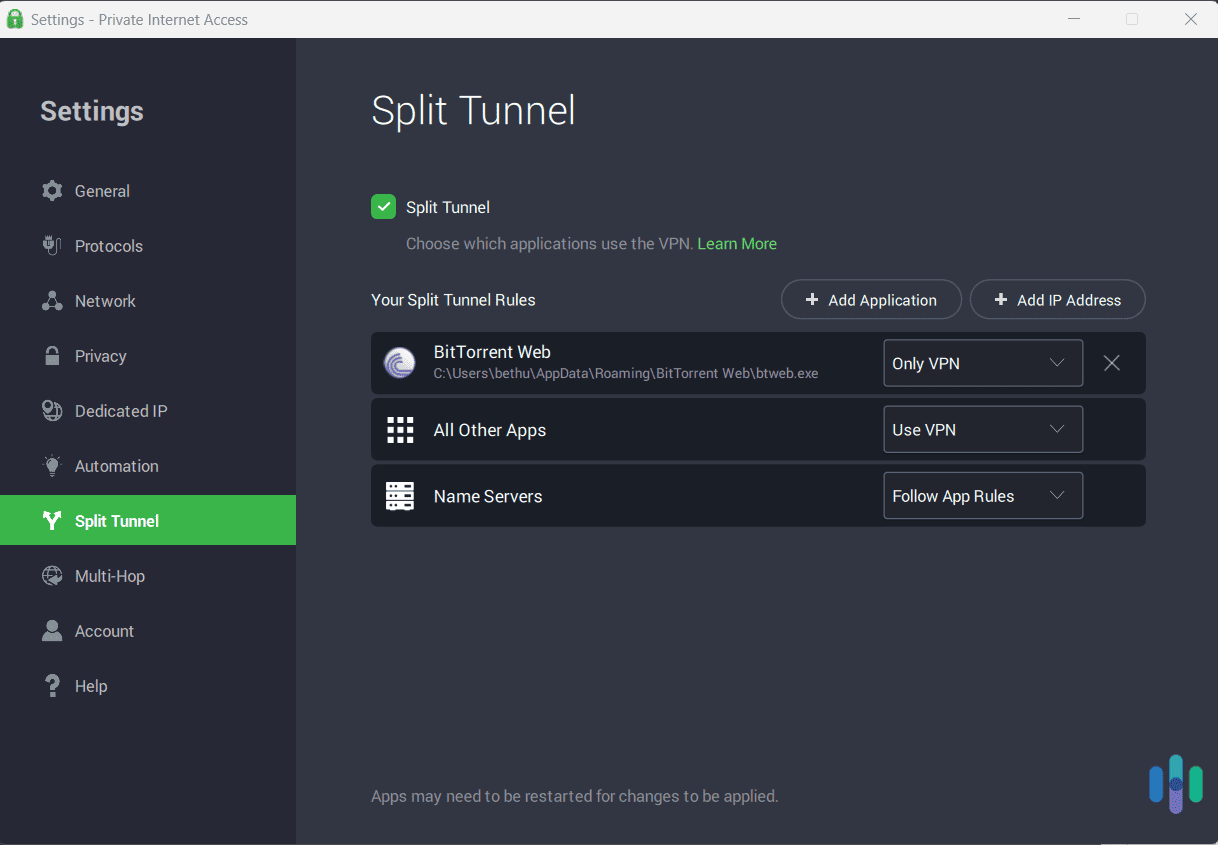This screenshot has height=845, width=1218.
Task: Click the Network sidebar icon
Action: pyautogui.click(x=52, y=301)
